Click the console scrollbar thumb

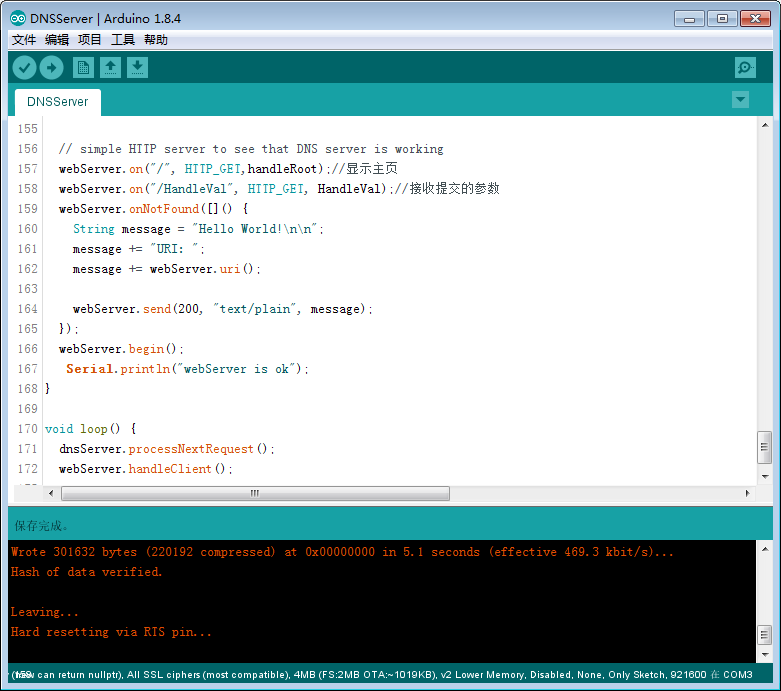(x=765, y=635)
